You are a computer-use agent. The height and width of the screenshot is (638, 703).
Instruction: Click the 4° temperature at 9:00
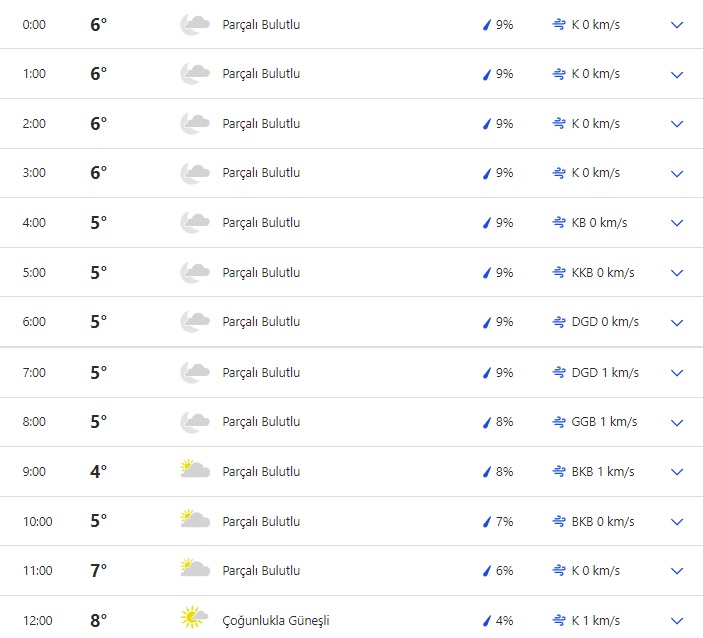[98, 471]
